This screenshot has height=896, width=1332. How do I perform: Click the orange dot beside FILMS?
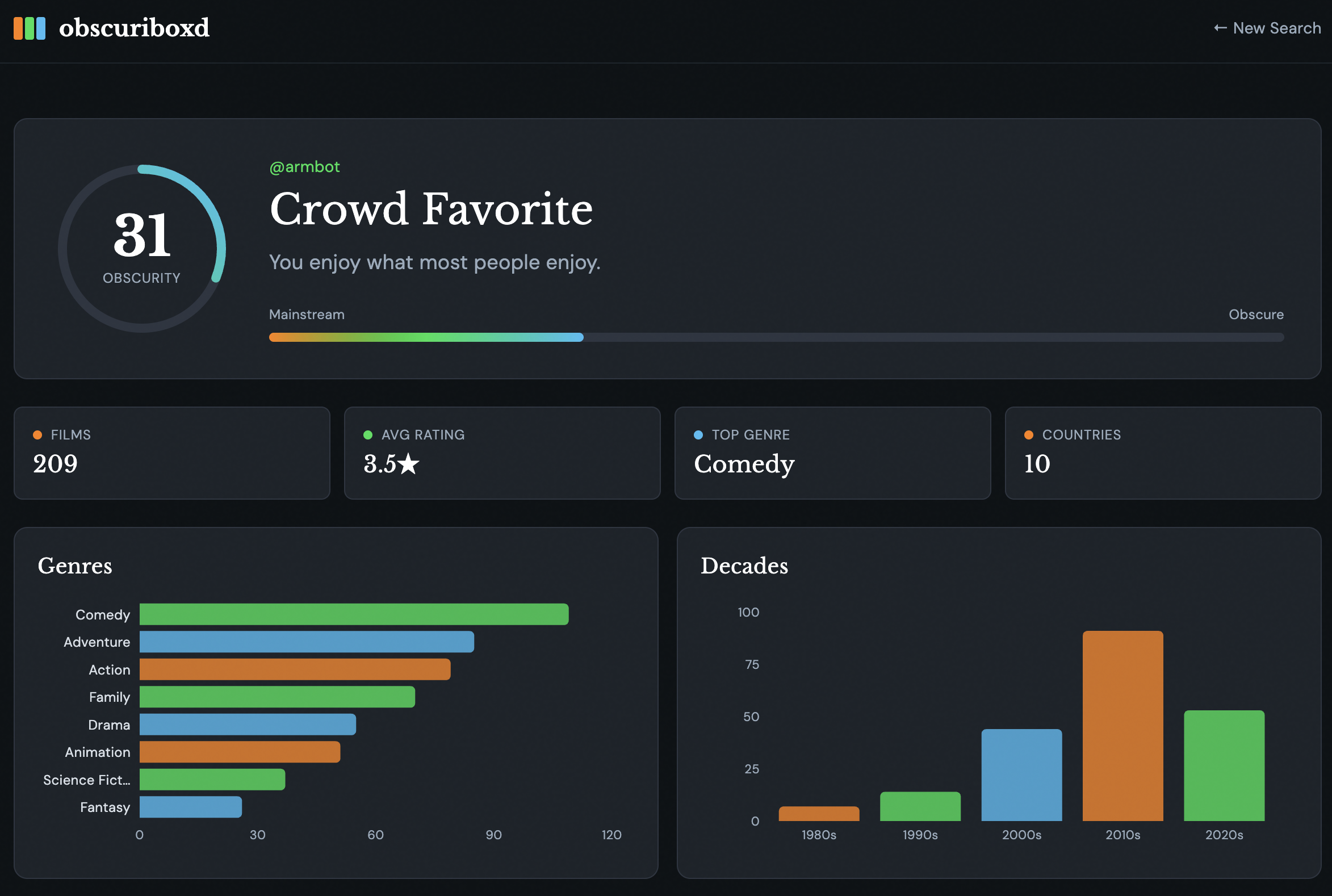pos(37,435)
